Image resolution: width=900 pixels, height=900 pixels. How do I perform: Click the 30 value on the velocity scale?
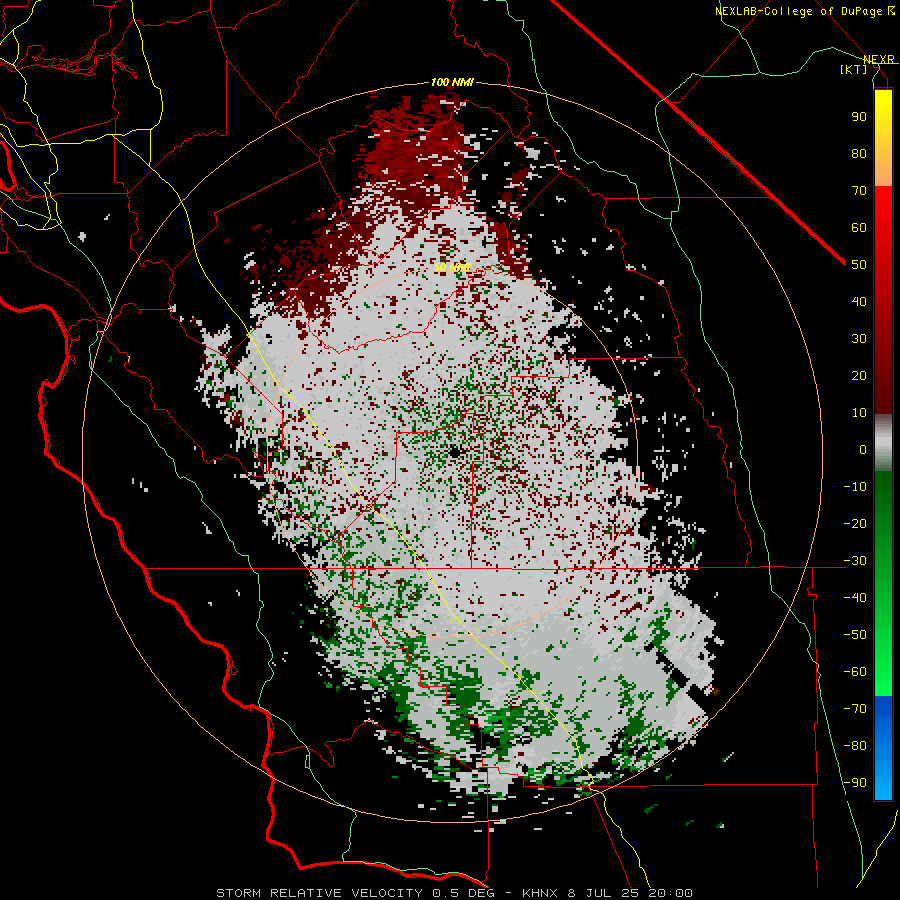point(859,339)
